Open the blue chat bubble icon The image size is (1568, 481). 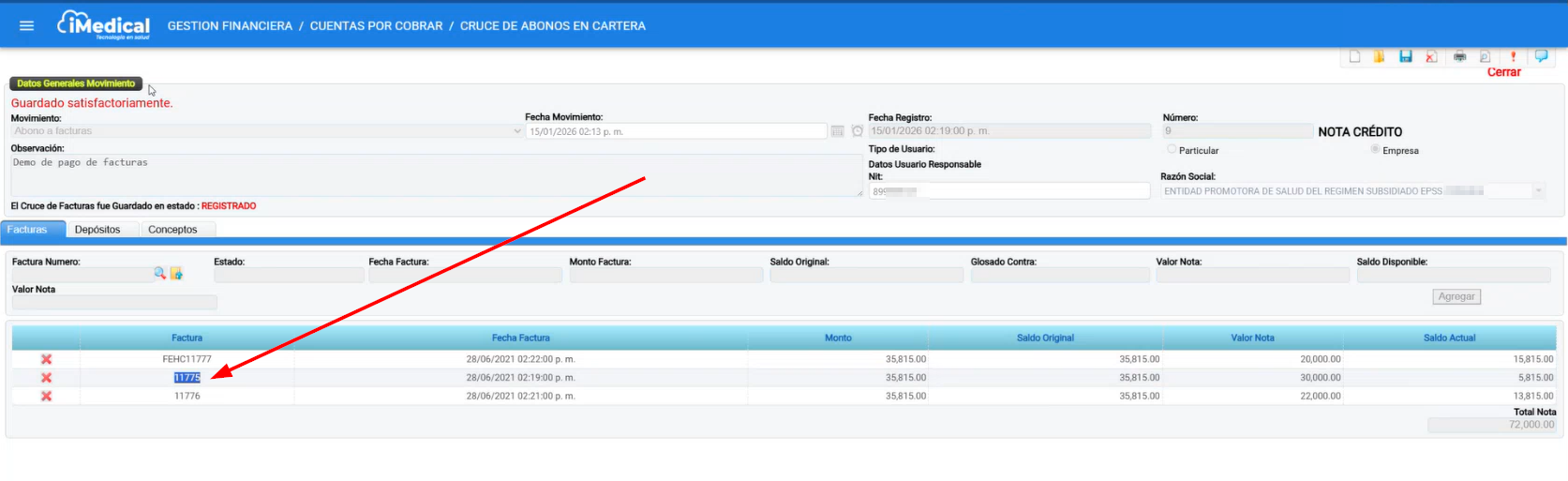(1541, 56)
